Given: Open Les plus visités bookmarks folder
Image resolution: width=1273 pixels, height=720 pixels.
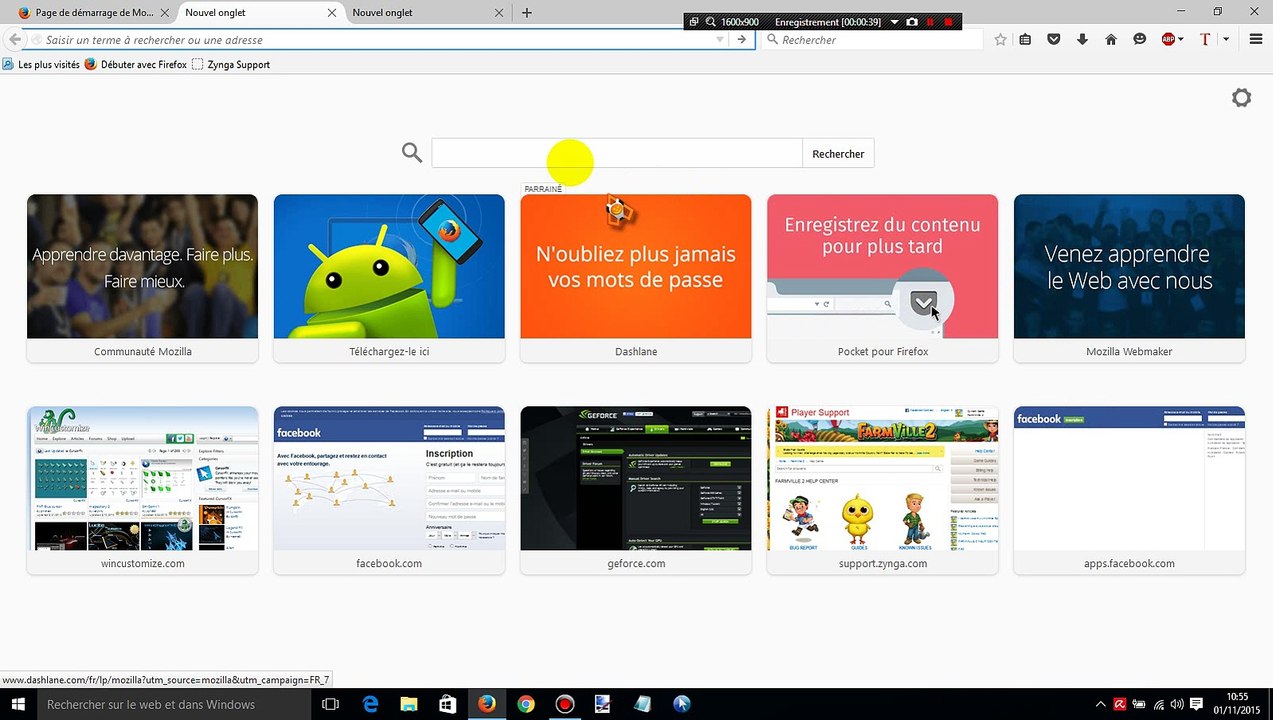Looking at the screenshot, I should [x=41, y=64].
